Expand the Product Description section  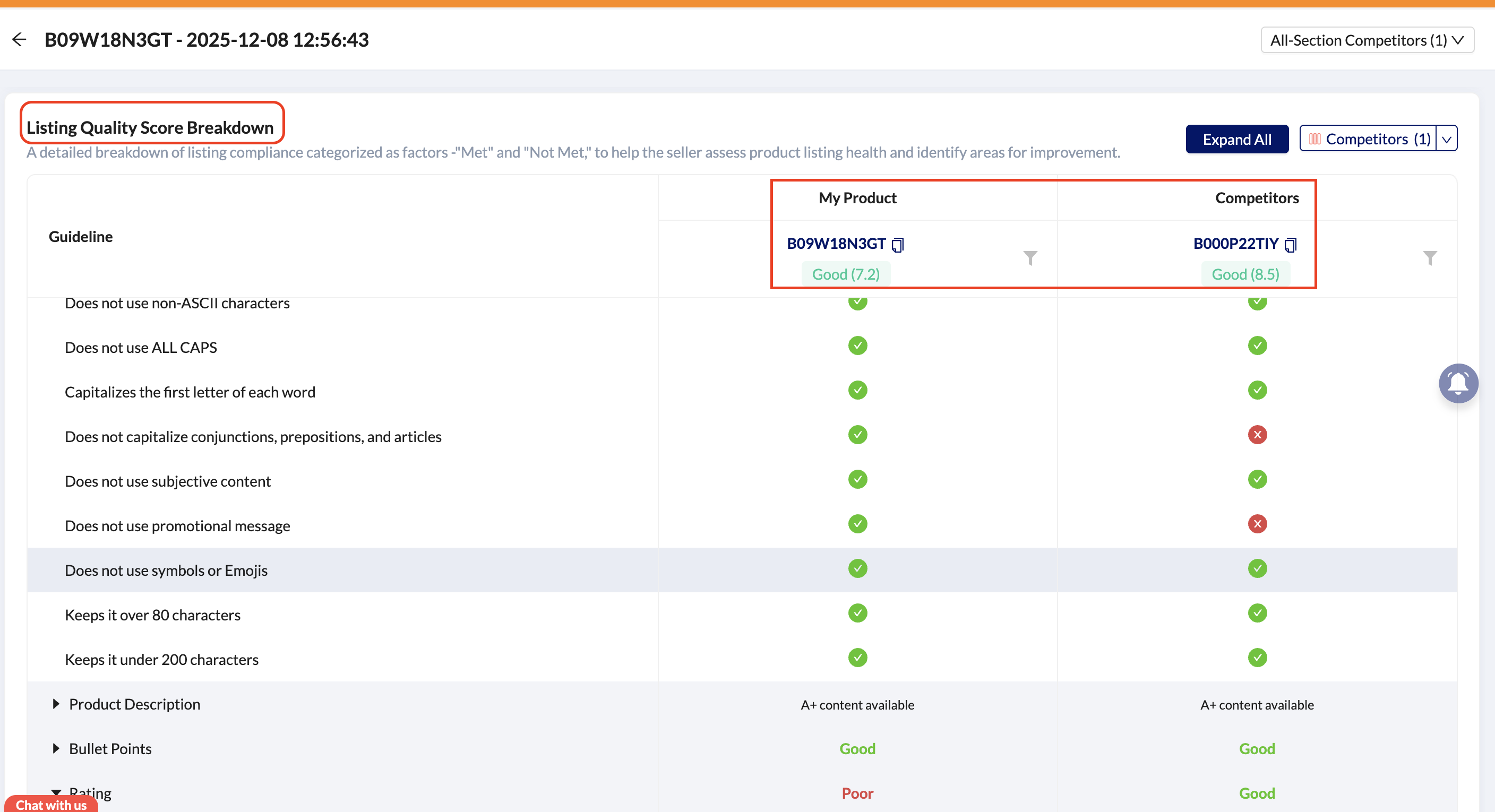click(x=56, y=704)
